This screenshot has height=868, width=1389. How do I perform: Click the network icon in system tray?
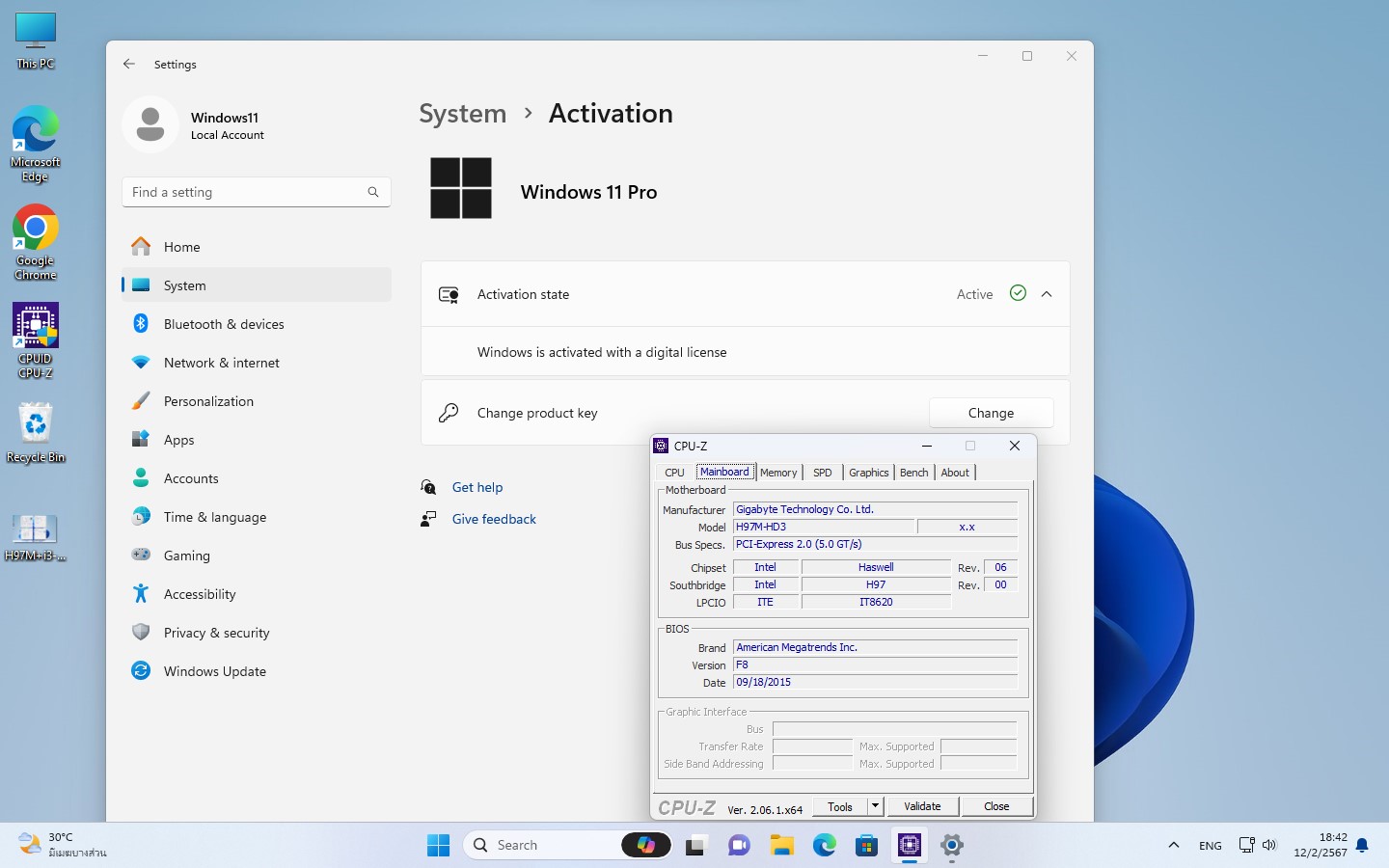pyautogui.click(x=1246, y=845)
